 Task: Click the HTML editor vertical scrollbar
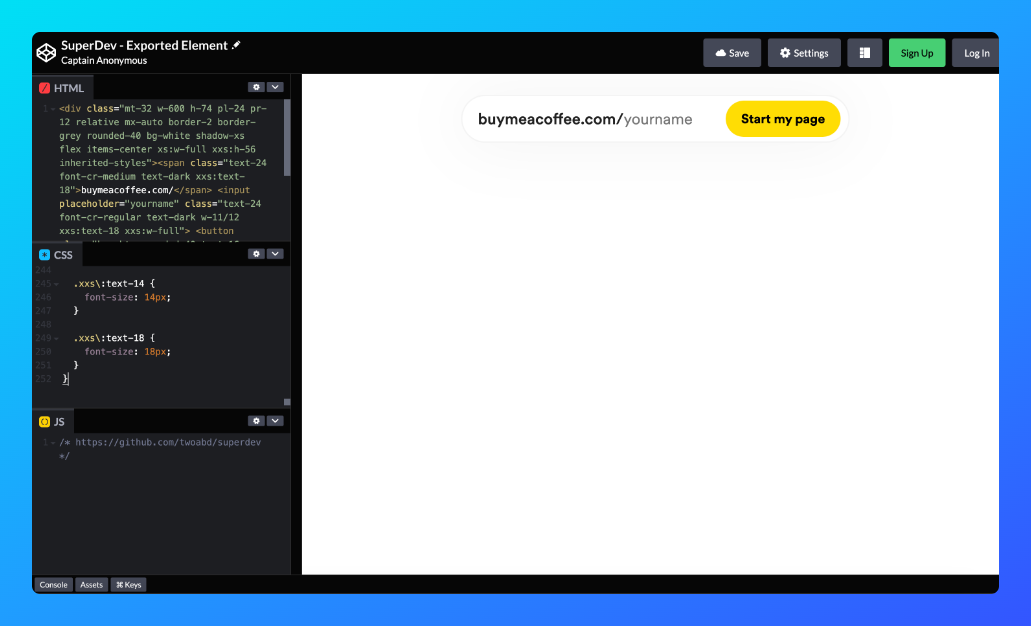287,138
